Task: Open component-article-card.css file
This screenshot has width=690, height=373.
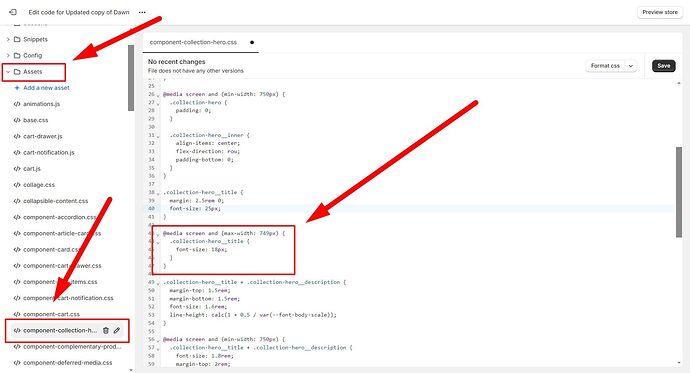Action: pyautogui.click(x=62, y=234)
